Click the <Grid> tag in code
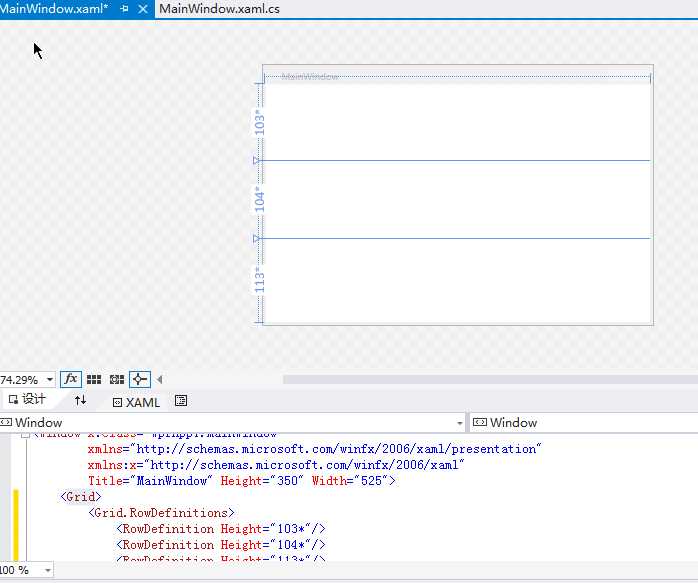Screen dimensions: 698x583 81,497
